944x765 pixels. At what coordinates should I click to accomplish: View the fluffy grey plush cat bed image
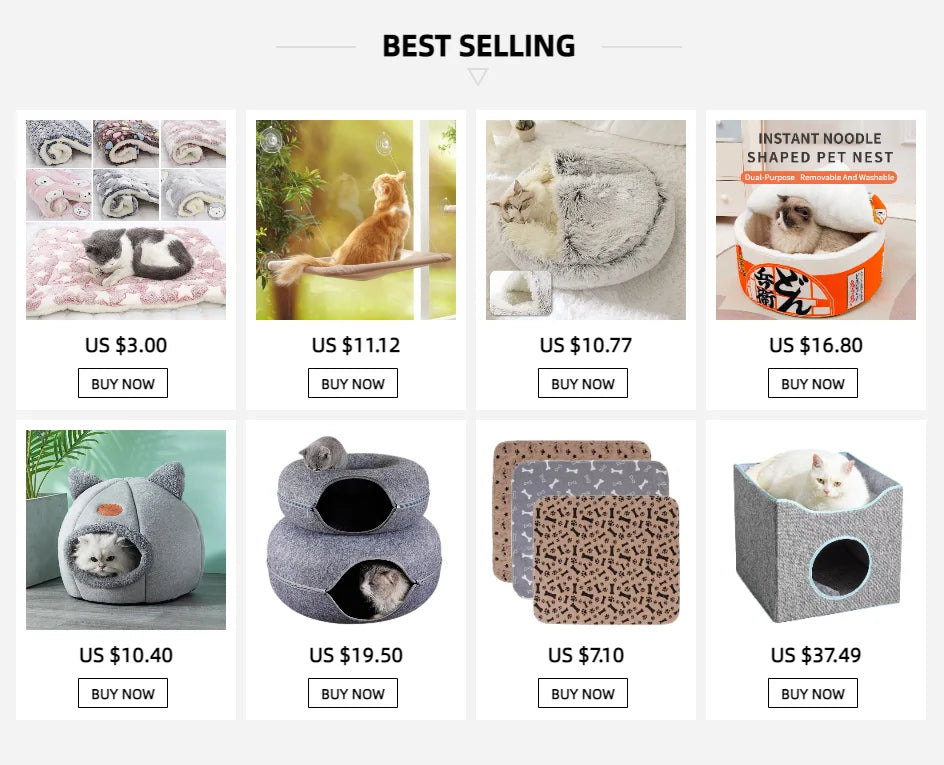pos(586,220)
